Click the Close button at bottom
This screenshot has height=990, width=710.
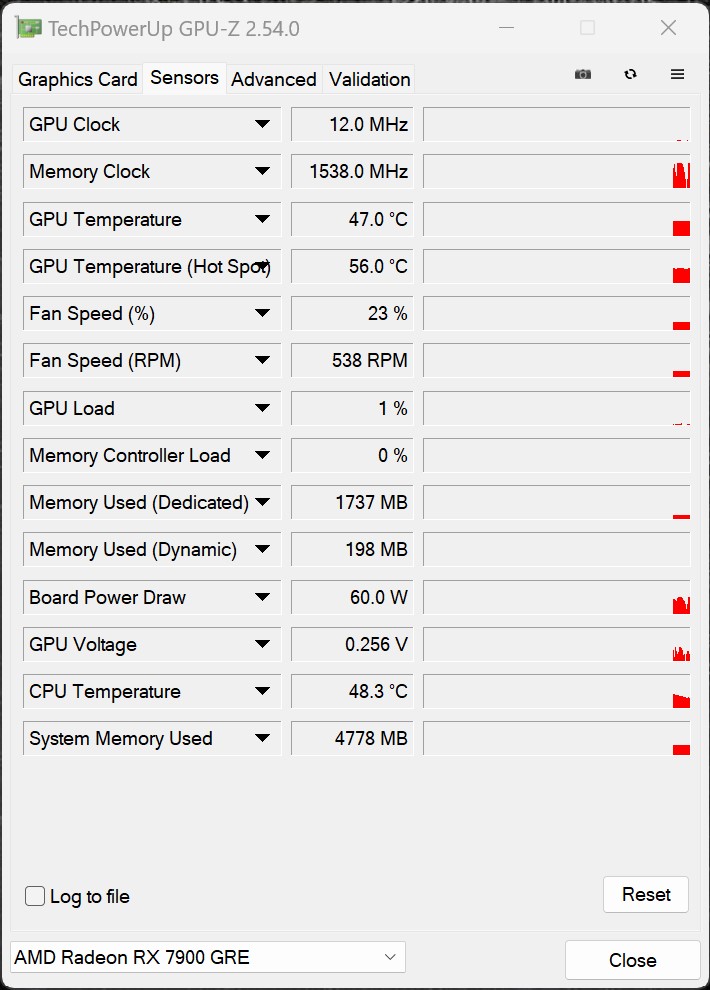click(632, 960)
